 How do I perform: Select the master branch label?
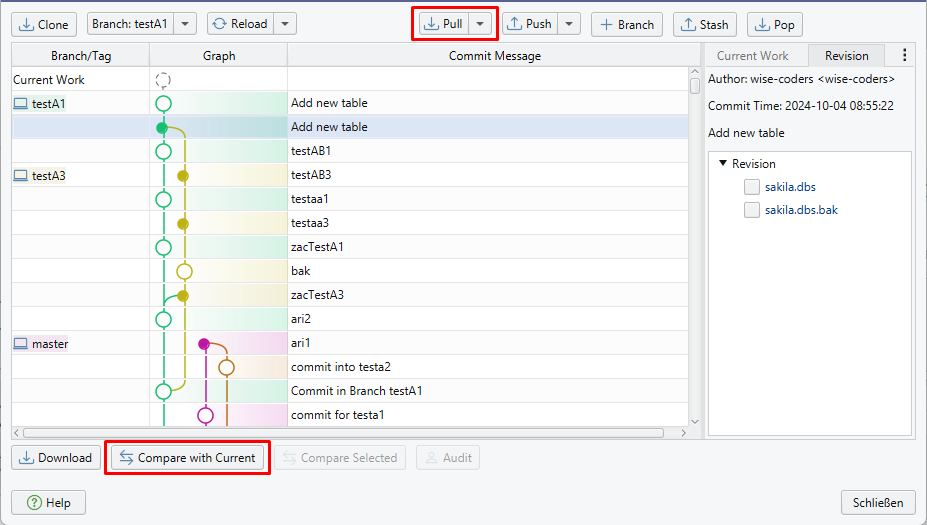point(41,343)
